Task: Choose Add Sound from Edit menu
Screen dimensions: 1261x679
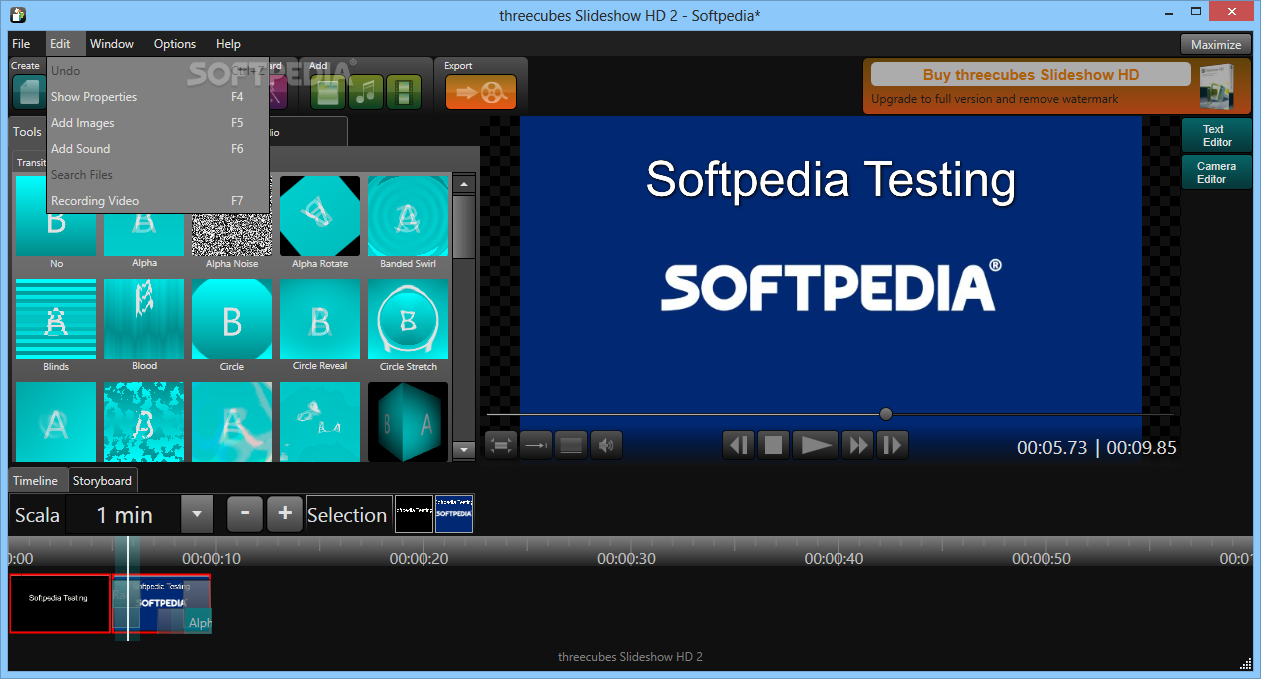Action: click(x=158, y=149)
